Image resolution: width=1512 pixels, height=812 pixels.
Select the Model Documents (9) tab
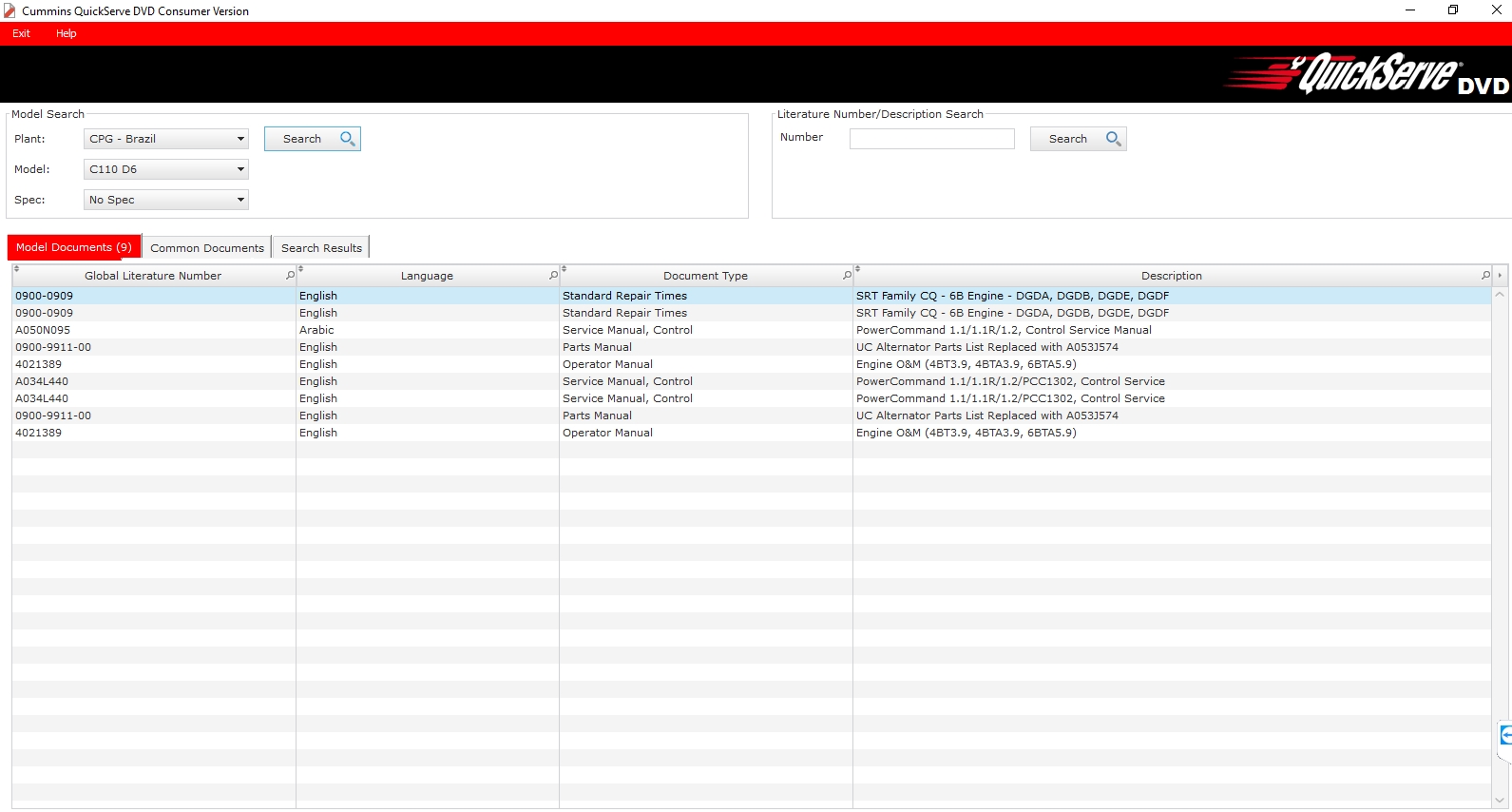coord(74,247)
